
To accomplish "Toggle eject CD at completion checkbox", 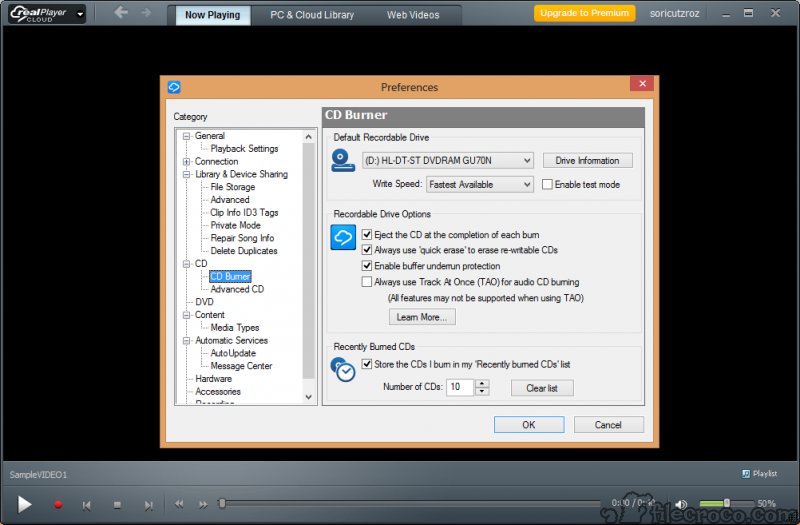I will (366, 234).
